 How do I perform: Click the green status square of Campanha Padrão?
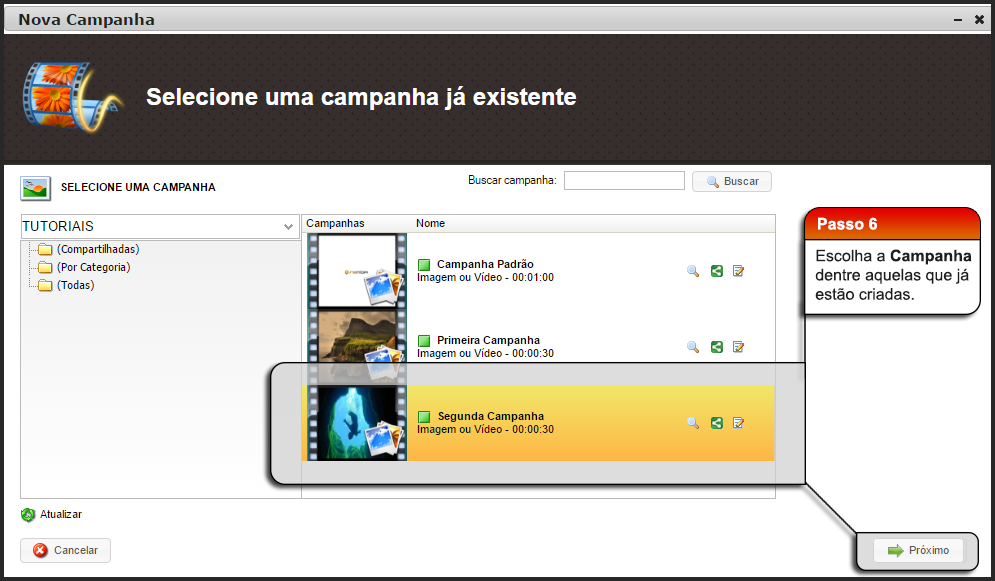424,264
